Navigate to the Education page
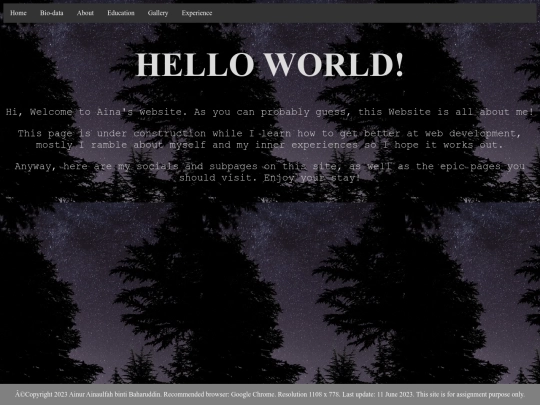540x405 pixels. click(121, 13)
